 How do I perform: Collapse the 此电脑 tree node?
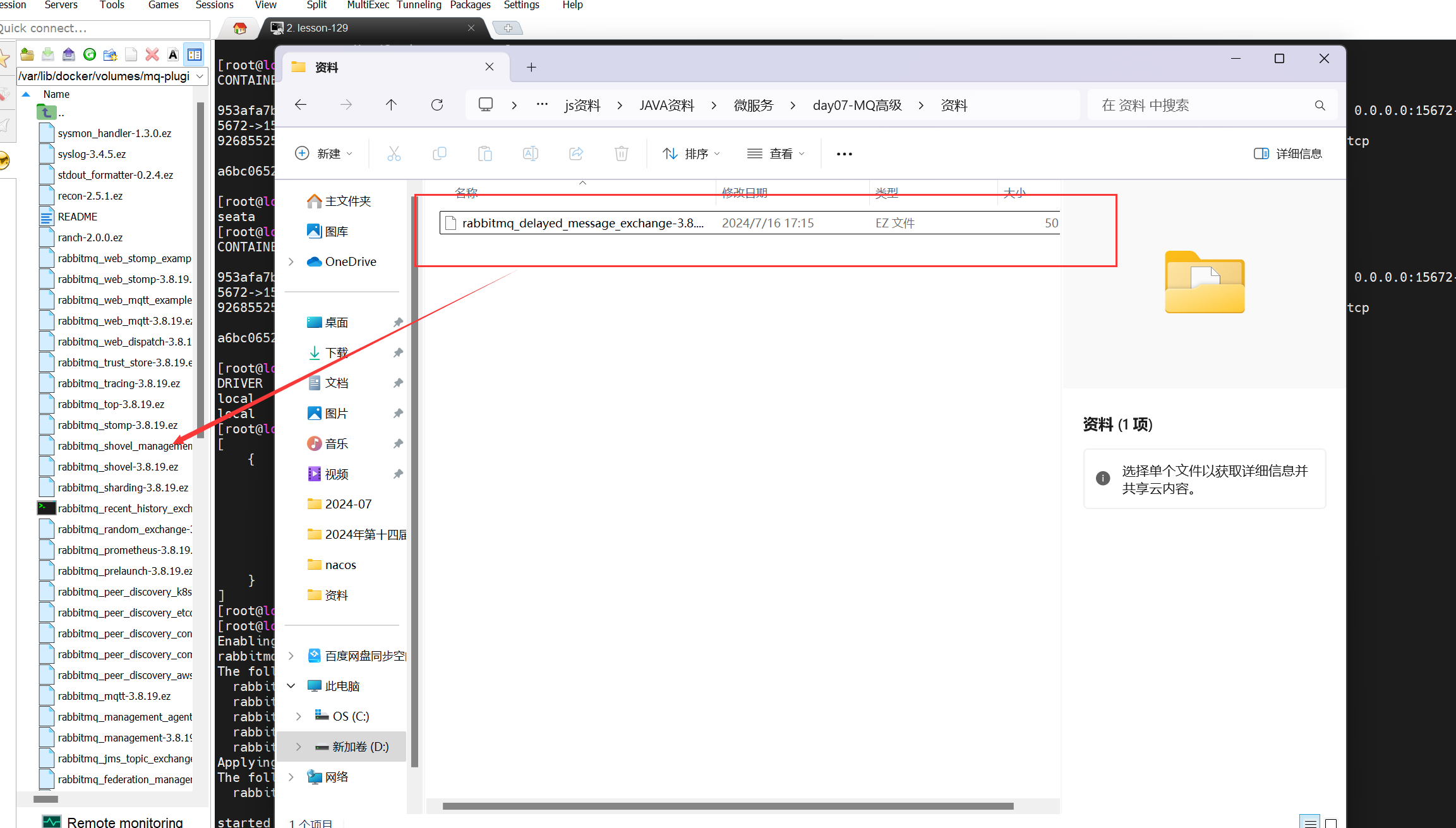pos(291,686)
